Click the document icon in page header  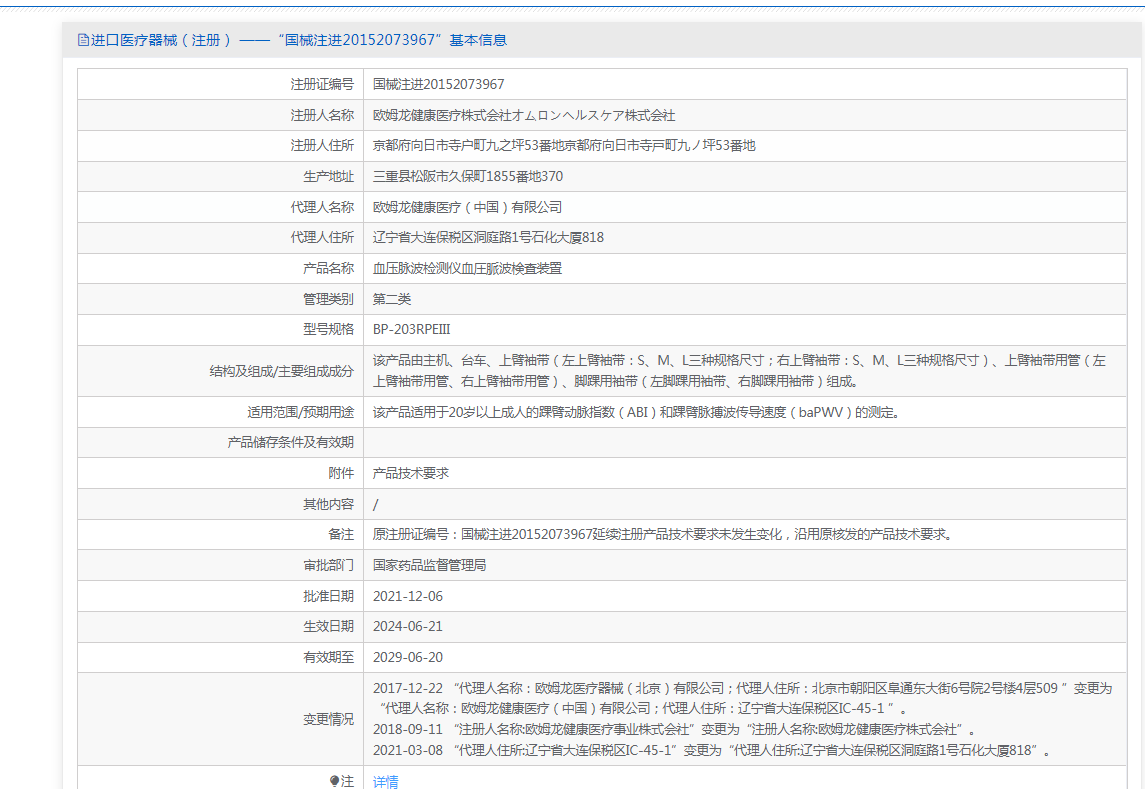[83, 41]
